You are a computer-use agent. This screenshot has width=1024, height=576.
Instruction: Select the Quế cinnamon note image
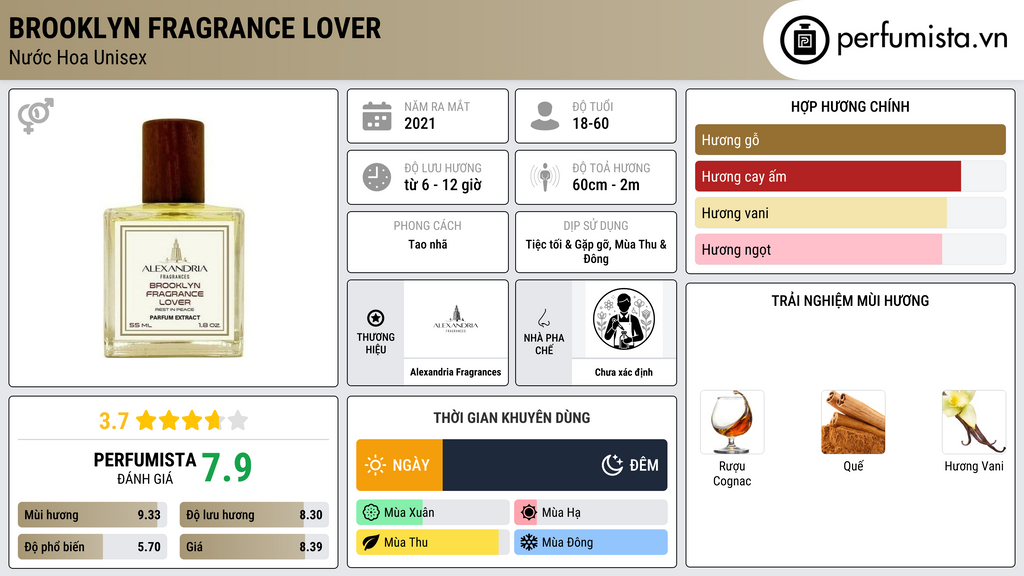[x=853, y=422]
